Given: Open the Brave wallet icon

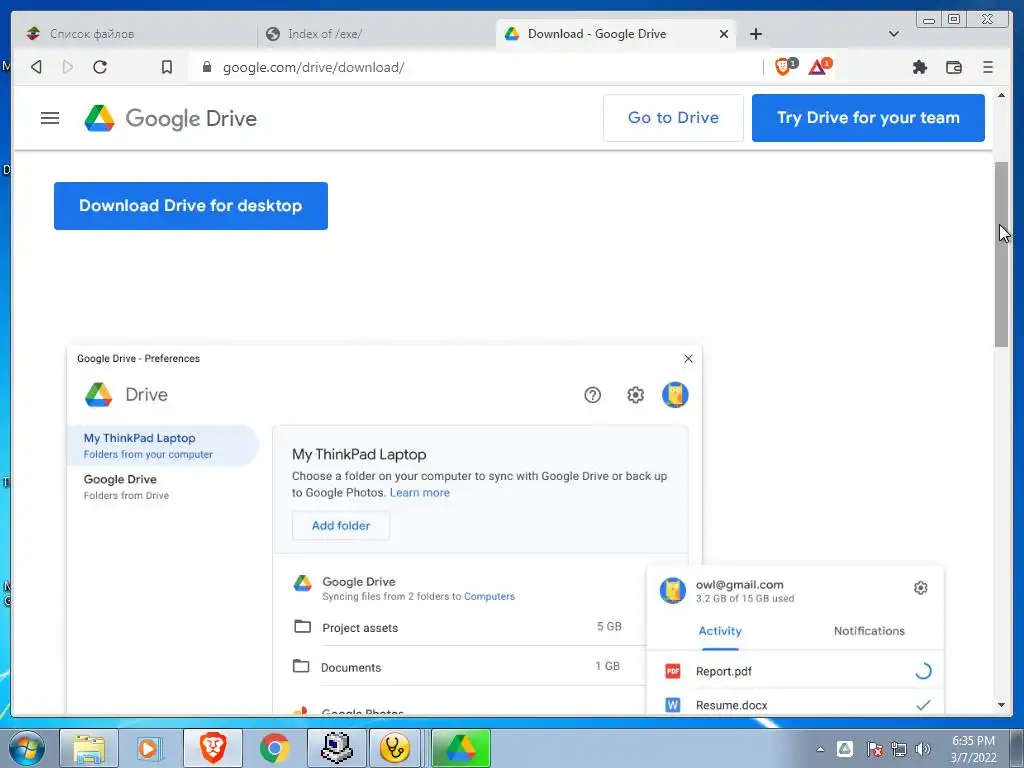Looking at the screenshot, I should [953, 67].
